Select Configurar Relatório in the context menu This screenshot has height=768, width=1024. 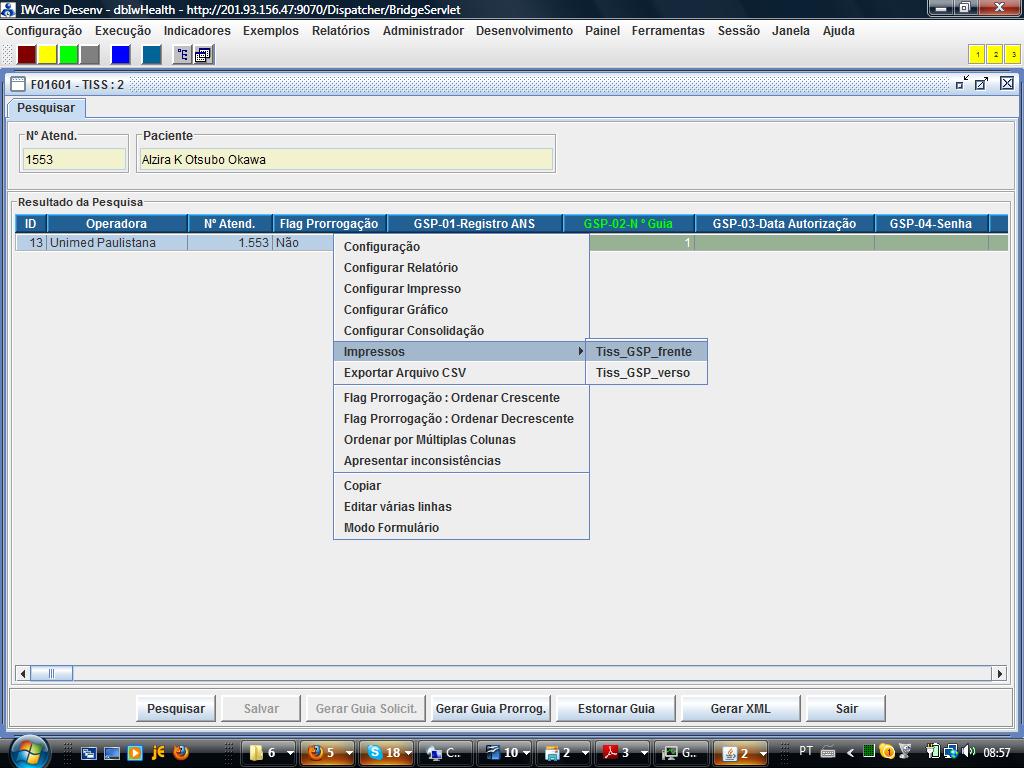461,268
